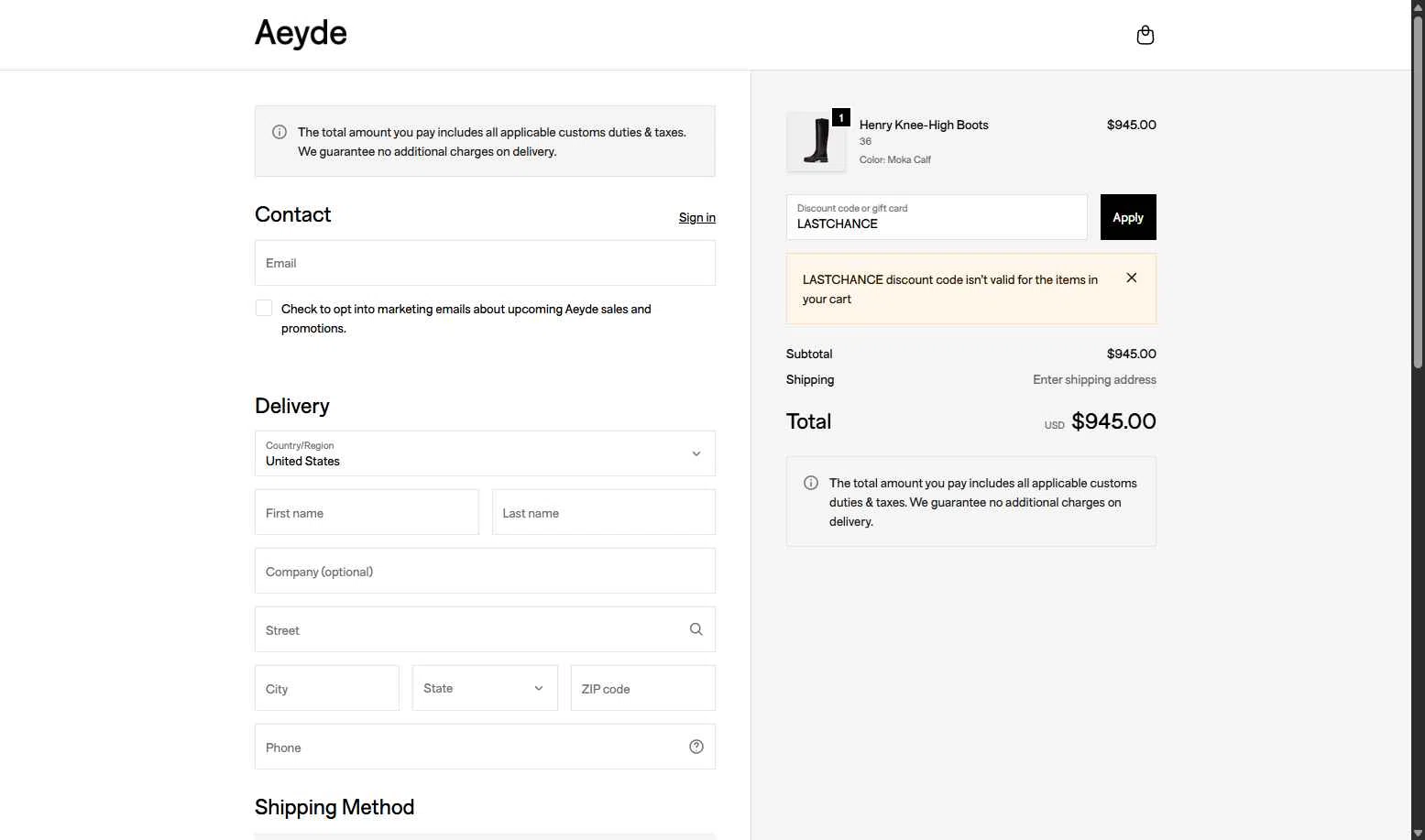The width and height of the screenshot is (1425, 840).
Task: Open the Country/Region dropdown
Action: pyautogui.click(x=485, y=453)
